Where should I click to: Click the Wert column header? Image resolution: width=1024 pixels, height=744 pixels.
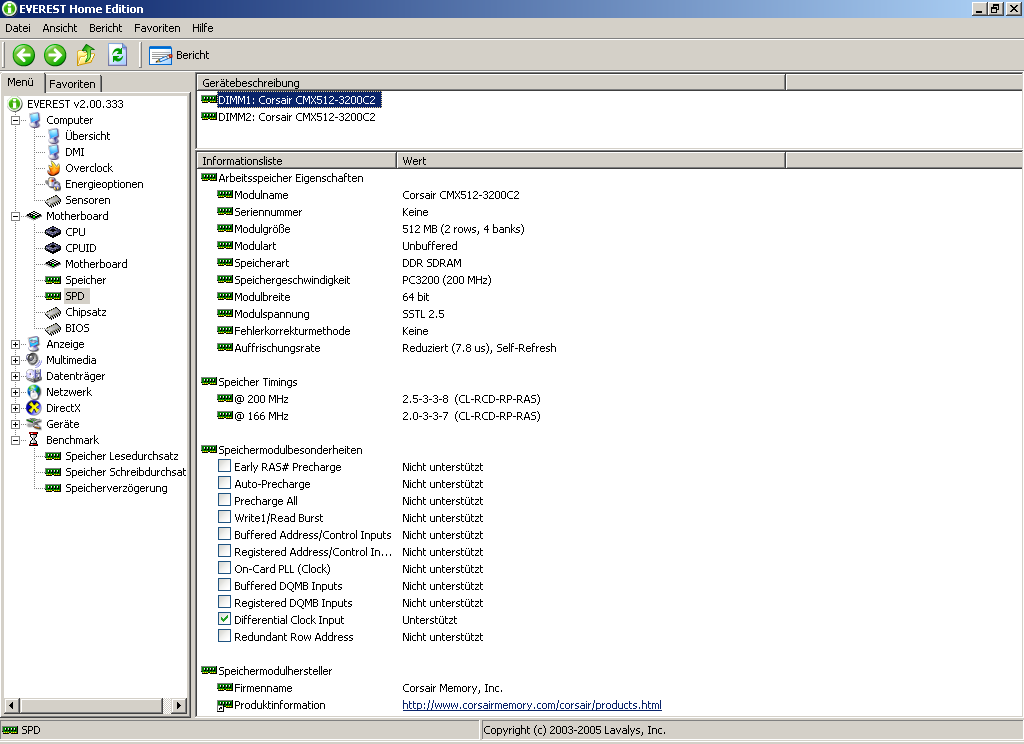click(x=590, y=161)
